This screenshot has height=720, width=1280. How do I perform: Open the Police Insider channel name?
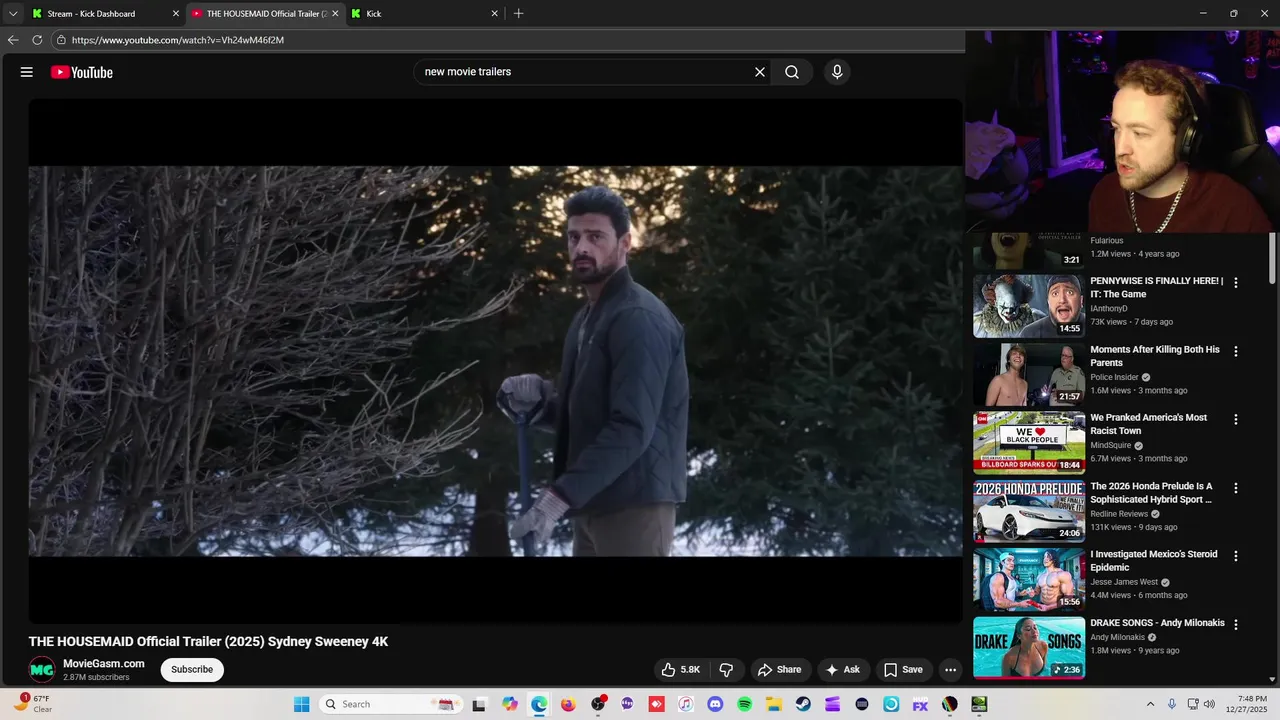point(1115,377)
